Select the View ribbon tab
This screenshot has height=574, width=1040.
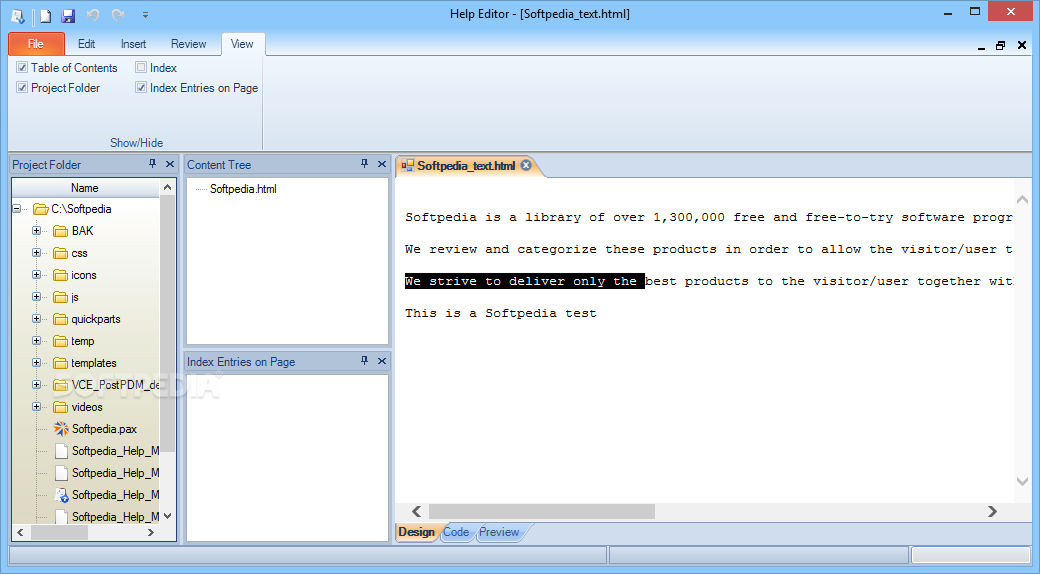point(242,44)
